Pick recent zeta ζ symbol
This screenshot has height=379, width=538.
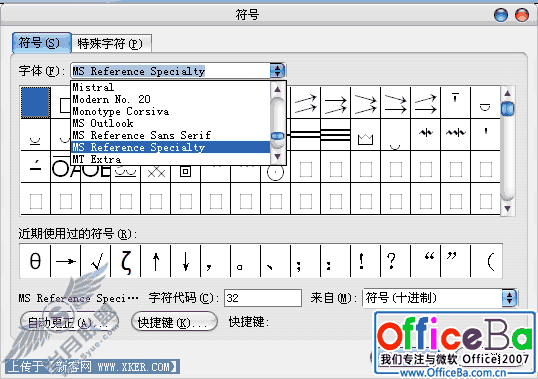126,261
